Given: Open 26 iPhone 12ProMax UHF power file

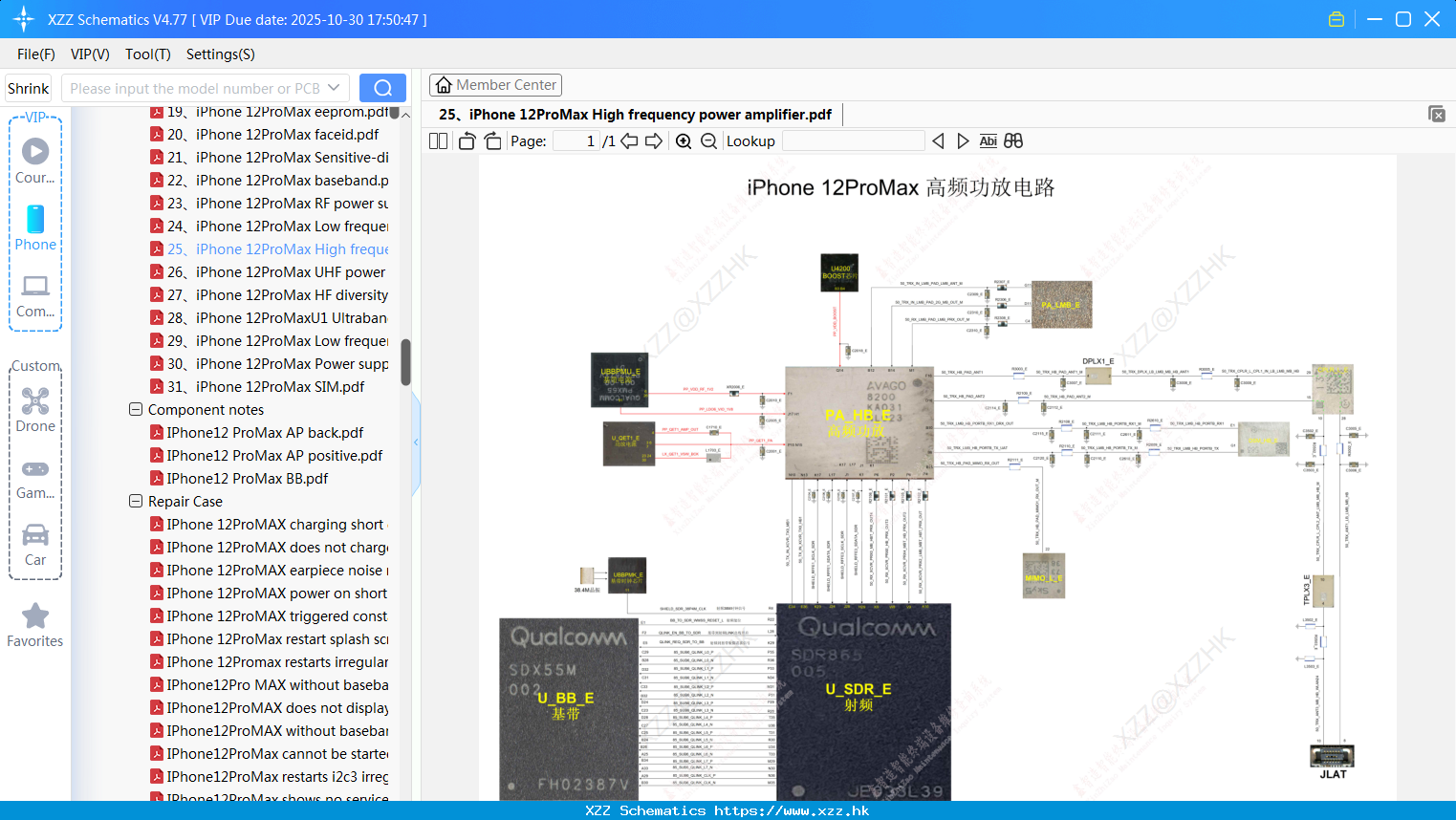Looking at the screenshot, I should coord(268,272).
